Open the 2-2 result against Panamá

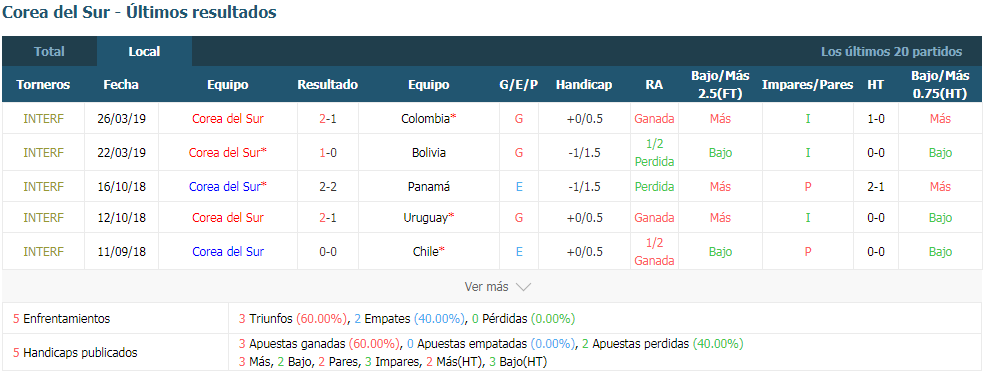tap(328, 187)
